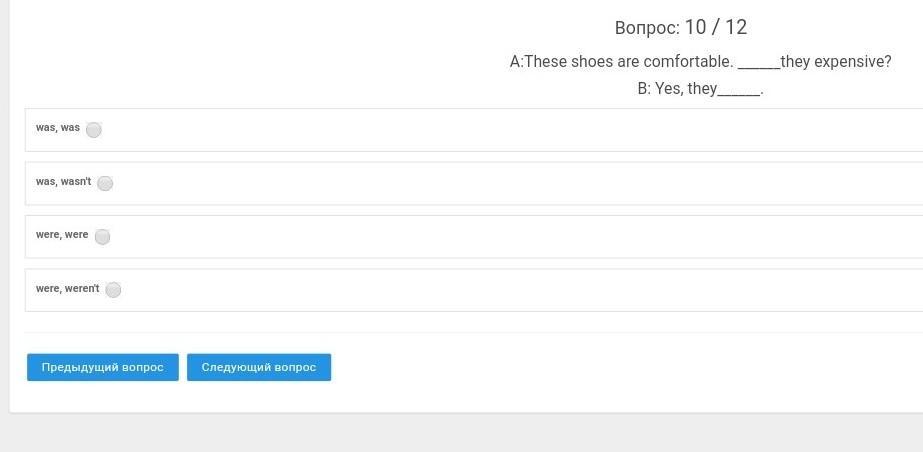Choose the "was, wasn't" radio button

pos(105,183)
